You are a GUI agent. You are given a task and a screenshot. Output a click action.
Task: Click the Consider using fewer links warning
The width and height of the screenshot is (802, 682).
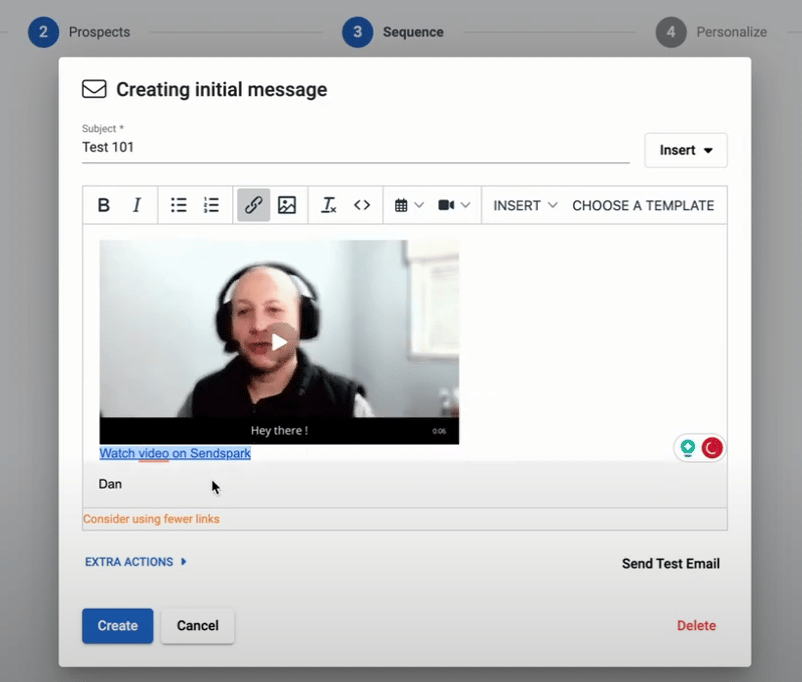pos(151,519)
